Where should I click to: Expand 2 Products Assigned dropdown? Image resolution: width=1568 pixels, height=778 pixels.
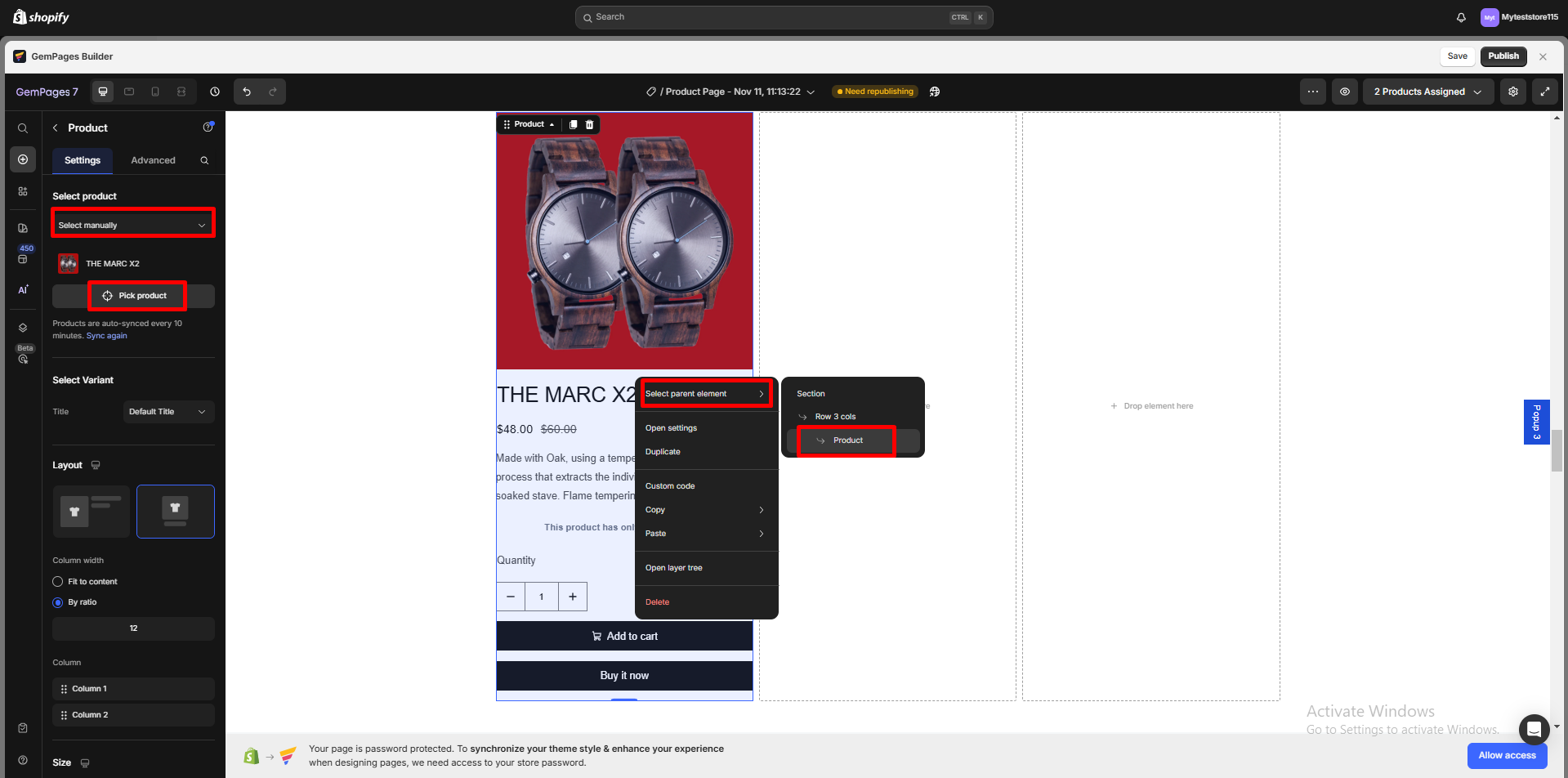tap(1427, 92)
